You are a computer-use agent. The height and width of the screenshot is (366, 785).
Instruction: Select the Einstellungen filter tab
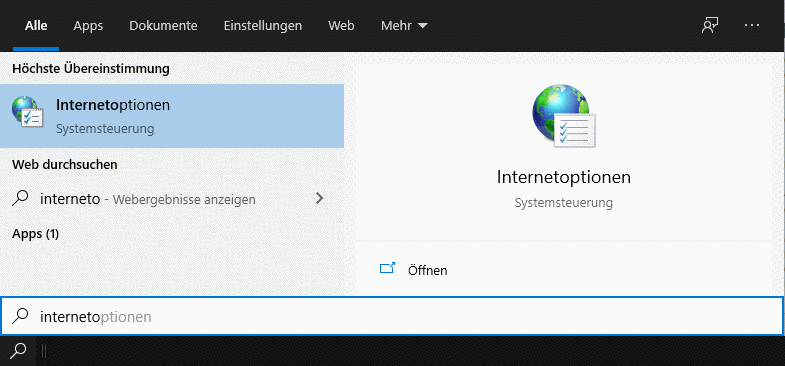point(263,26)
